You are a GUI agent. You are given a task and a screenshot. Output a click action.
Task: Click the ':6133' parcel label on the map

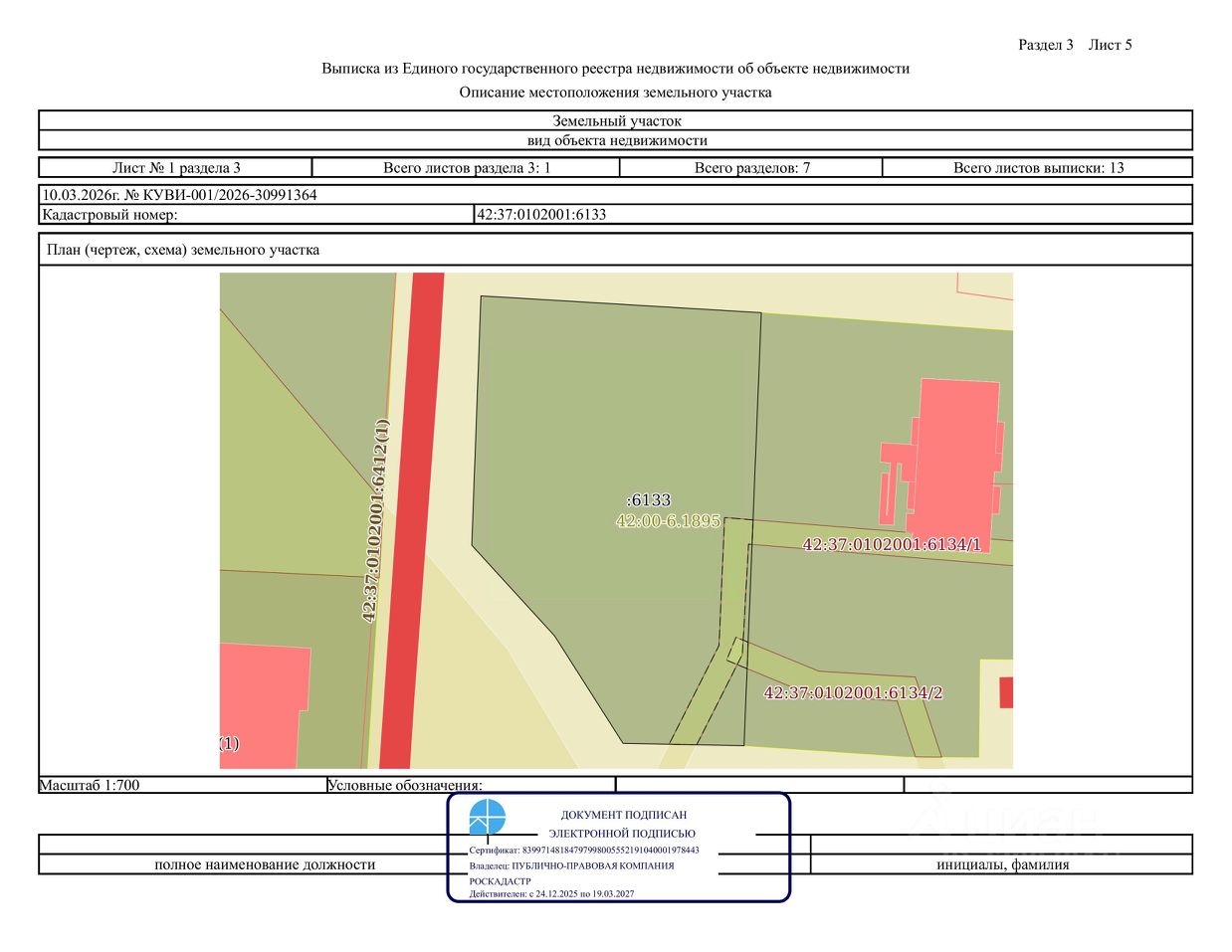coord(649,500)
